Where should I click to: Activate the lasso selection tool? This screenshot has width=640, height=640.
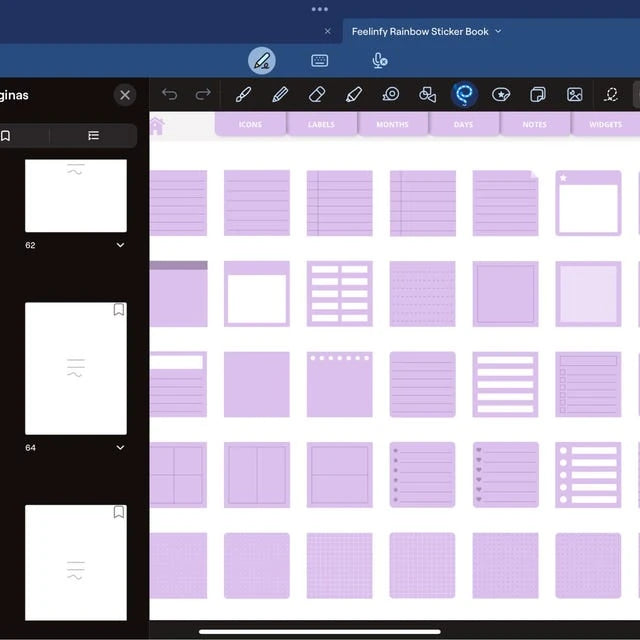(464, 94)
